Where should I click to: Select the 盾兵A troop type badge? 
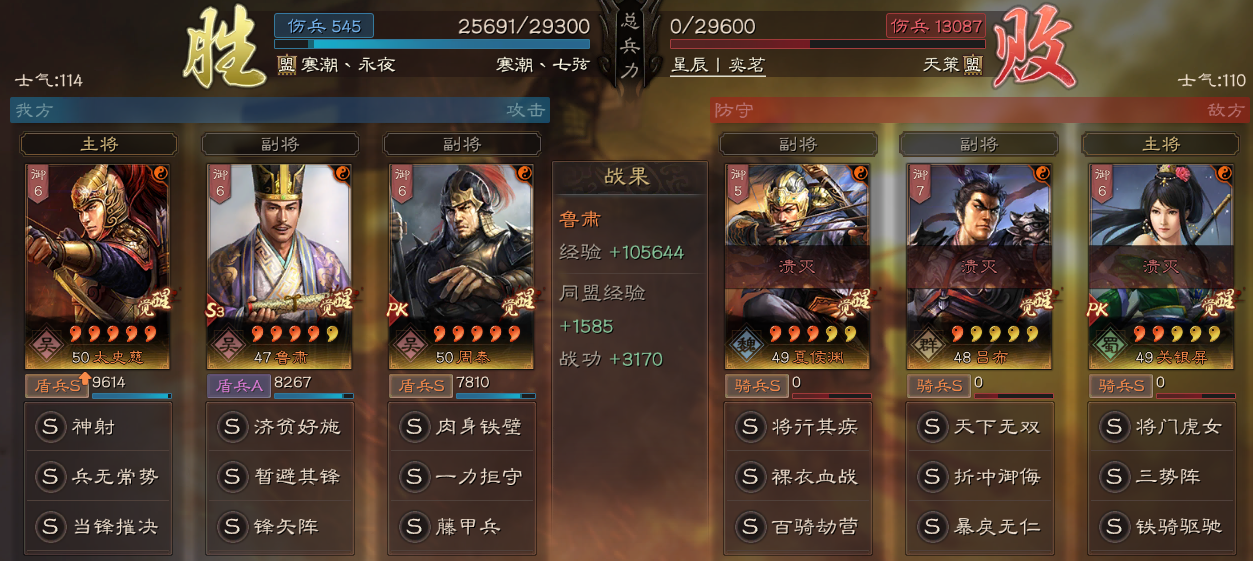[x=238, y=385]
